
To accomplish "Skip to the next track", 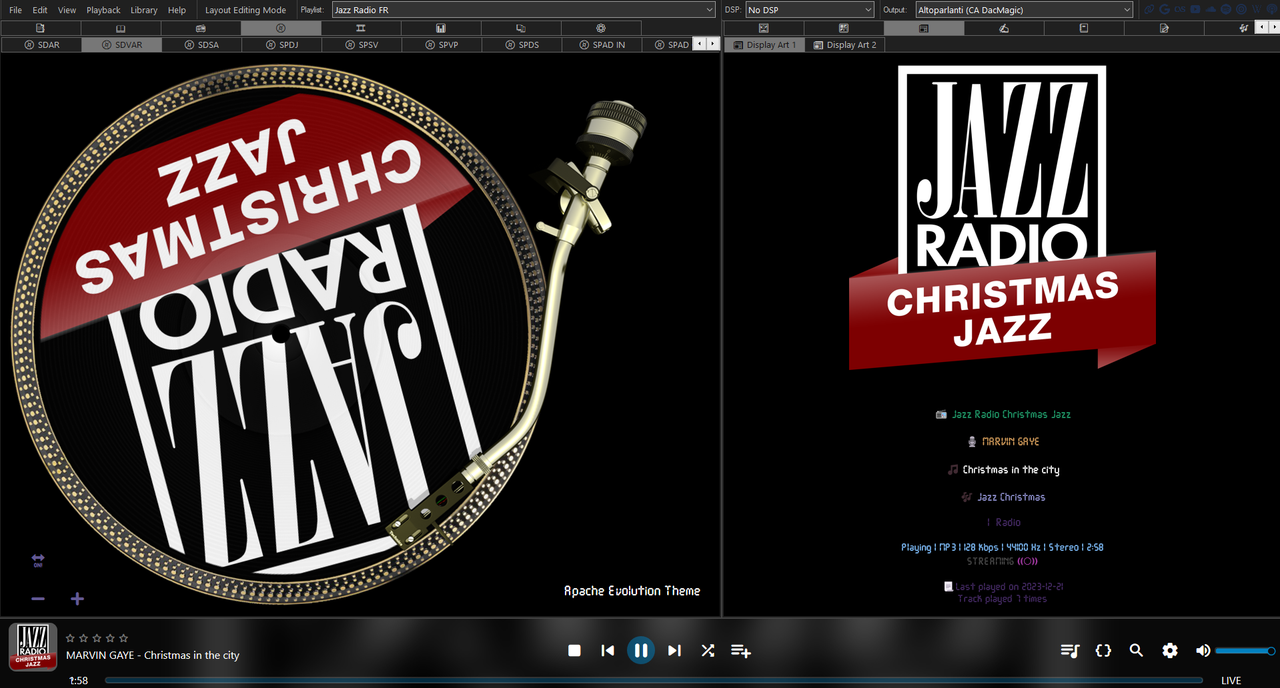I will coord(674,651).
